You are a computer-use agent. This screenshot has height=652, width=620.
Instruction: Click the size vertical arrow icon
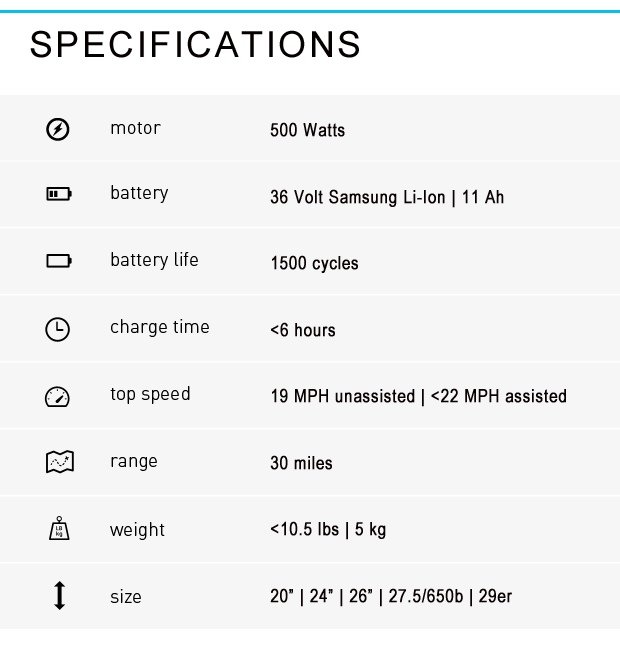pos(59,595)
